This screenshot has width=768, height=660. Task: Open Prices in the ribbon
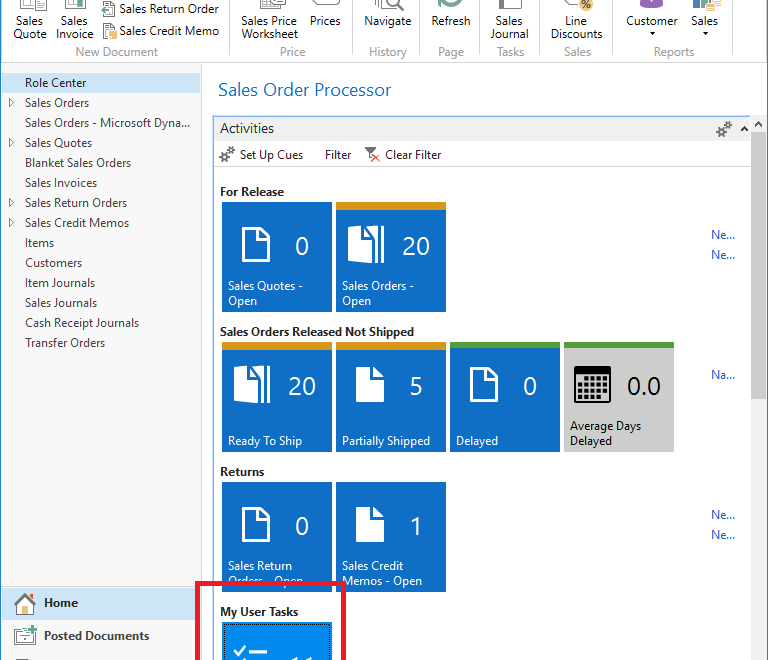(325, 15)
